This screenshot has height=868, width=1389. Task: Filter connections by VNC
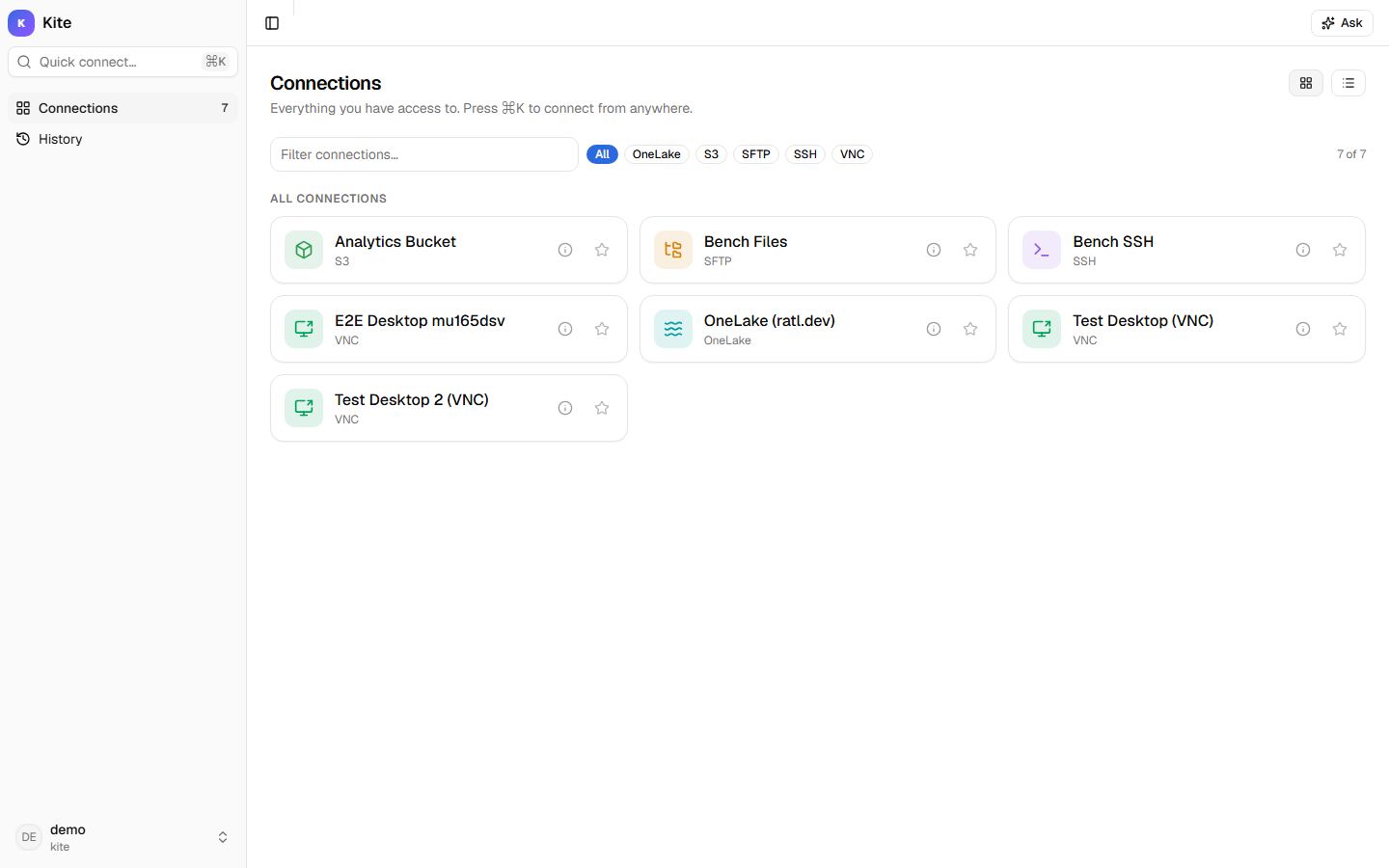(852, 154)
